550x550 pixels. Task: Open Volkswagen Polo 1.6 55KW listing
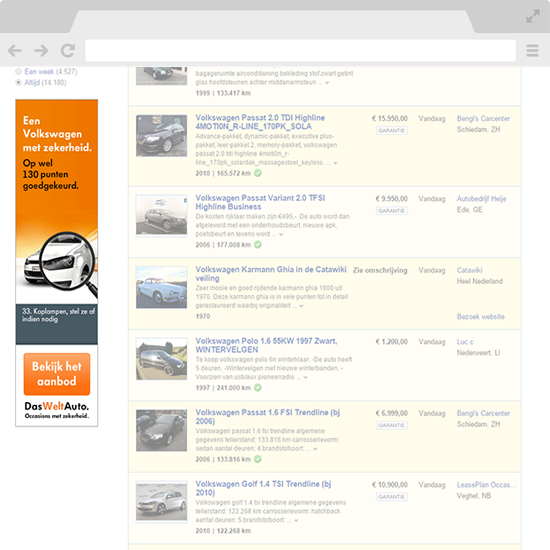pos(266,345)
